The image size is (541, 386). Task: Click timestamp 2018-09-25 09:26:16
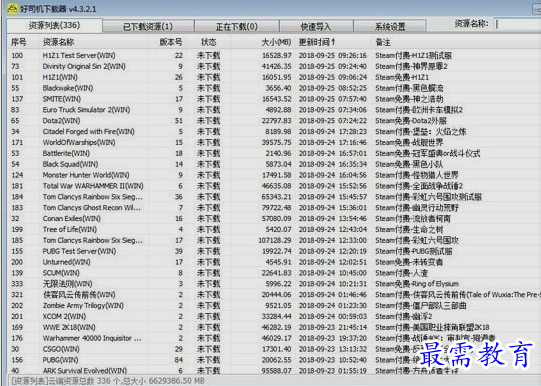[333, 55]
